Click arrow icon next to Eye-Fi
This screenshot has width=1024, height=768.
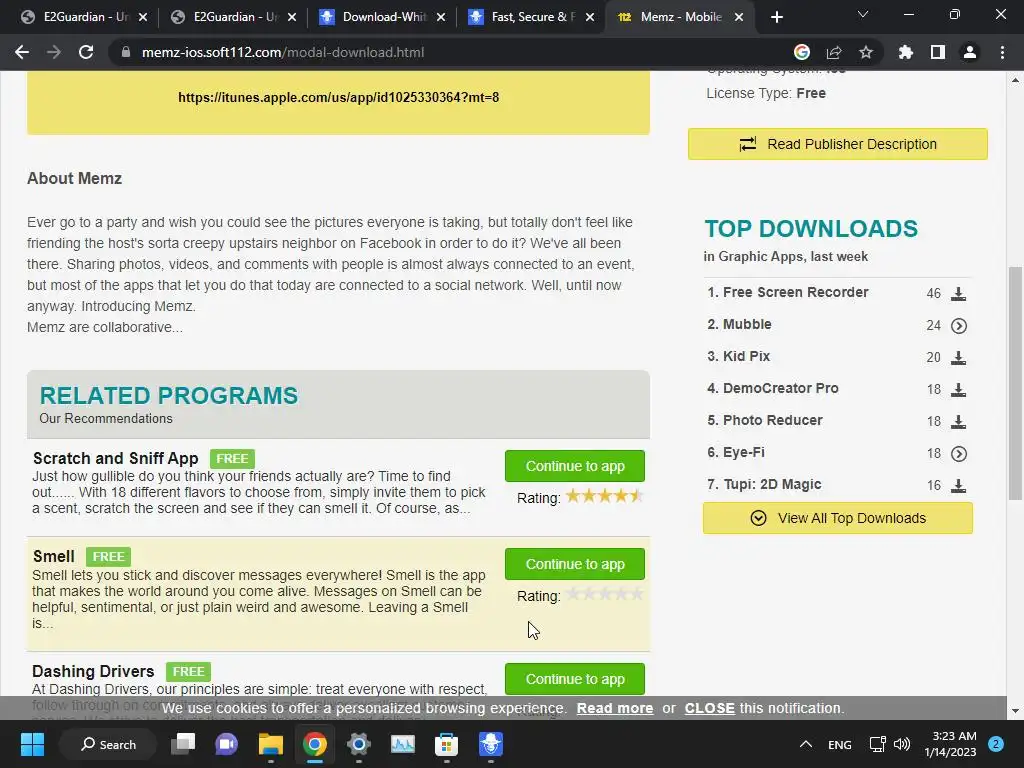pyautogui.click(x=958, y=454)
